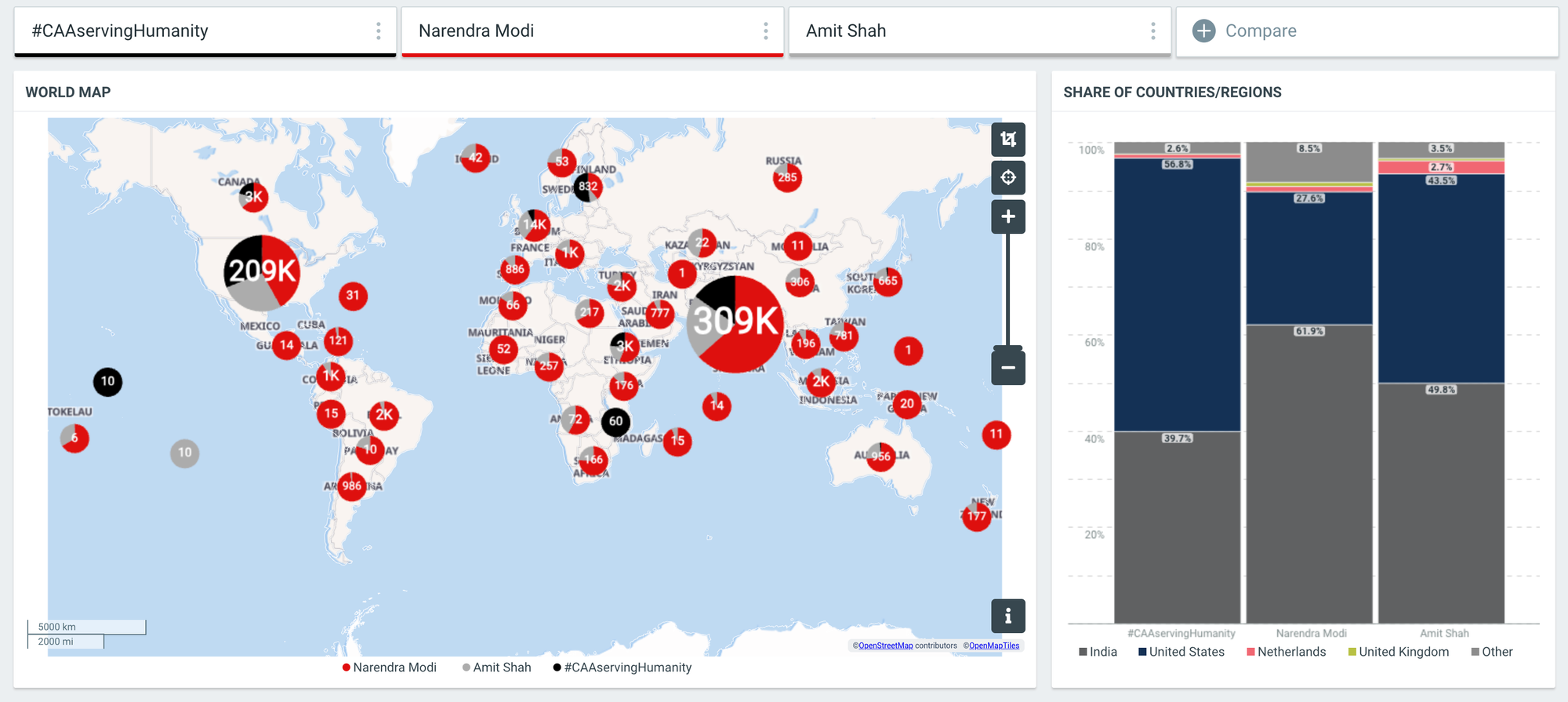Screen dimensions: 1568x702
Task: Click the black 10 cluster in Pacific
Action: click(107, 382)
